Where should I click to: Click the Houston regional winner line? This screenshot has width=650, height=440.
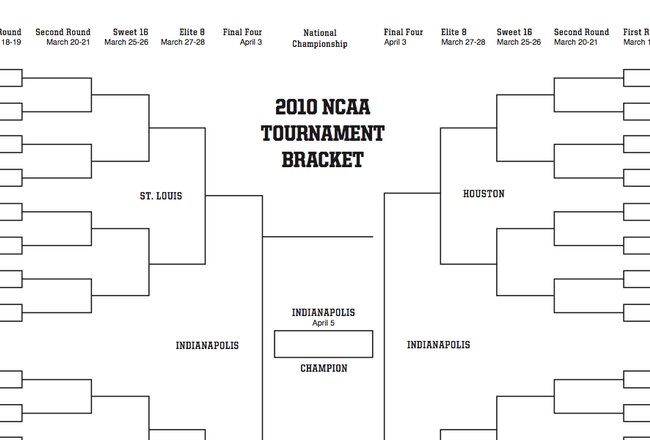pyautogui.click(x=412, y=193)
